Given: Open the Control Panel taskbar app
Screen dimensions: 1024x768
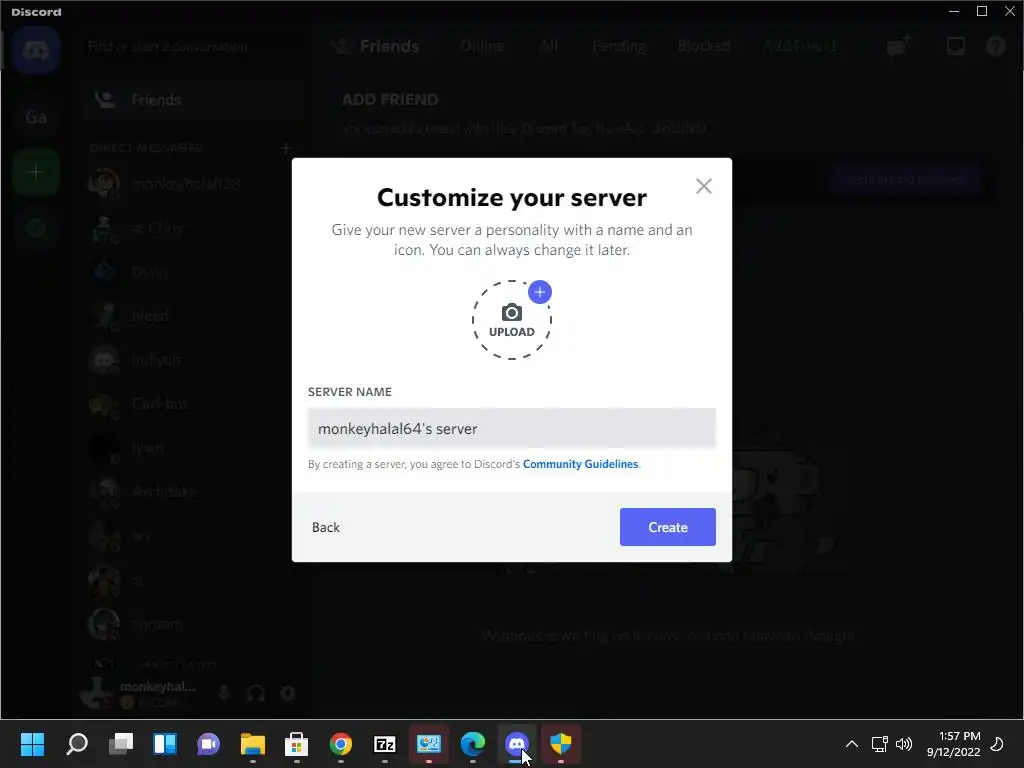Looking at the screenshot, I should [428, 744].
